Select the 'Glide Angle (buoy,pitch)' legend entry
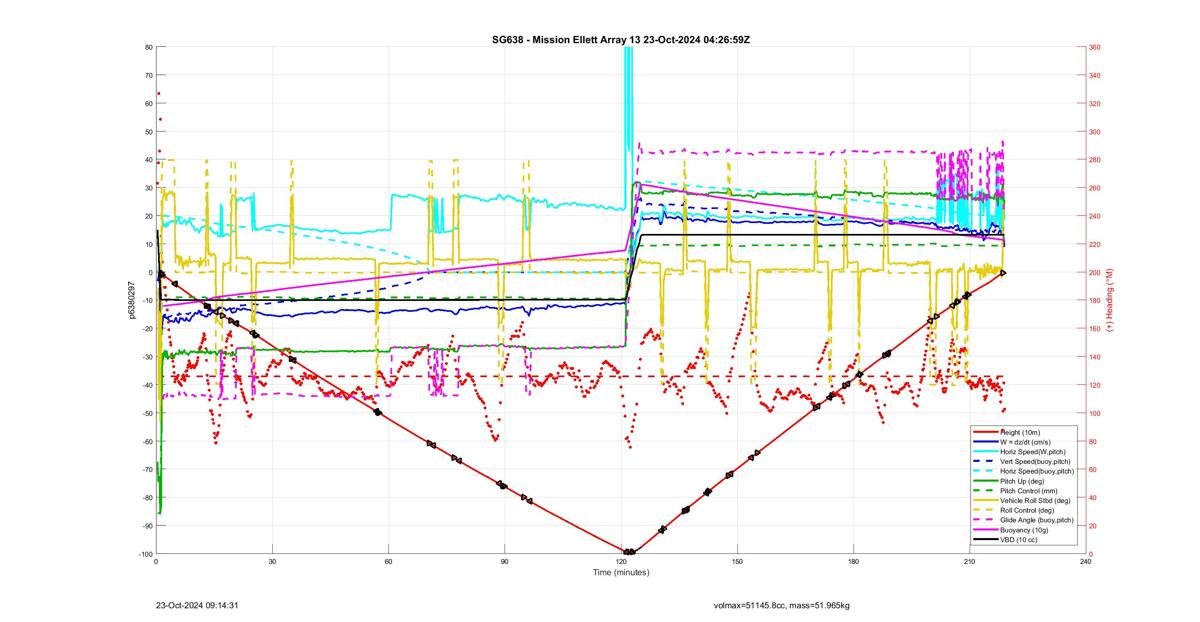Image resolution: width=1200 pixels, height=622 pixels. 1024,520
